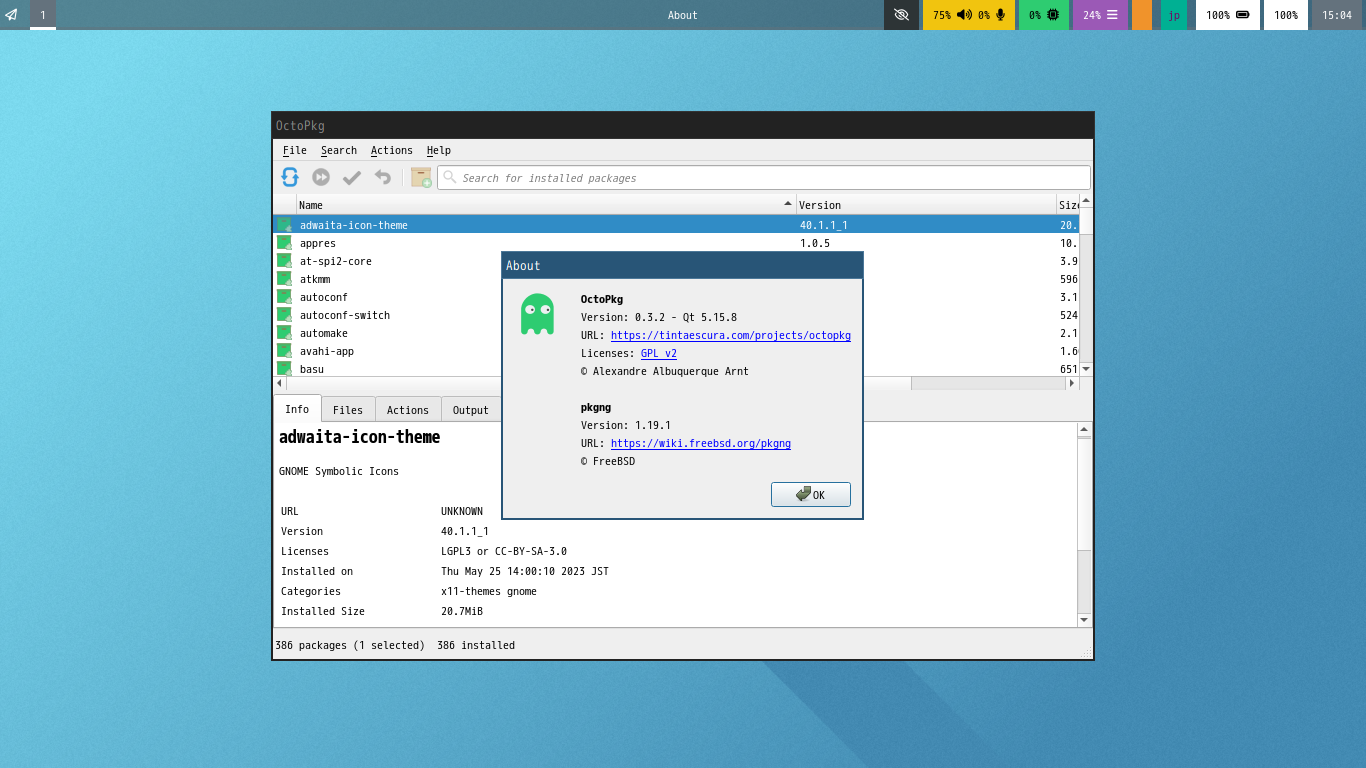Select the avahi-app package name
The height and width of the screenshot is (768, 1366).
pos(327,351)
